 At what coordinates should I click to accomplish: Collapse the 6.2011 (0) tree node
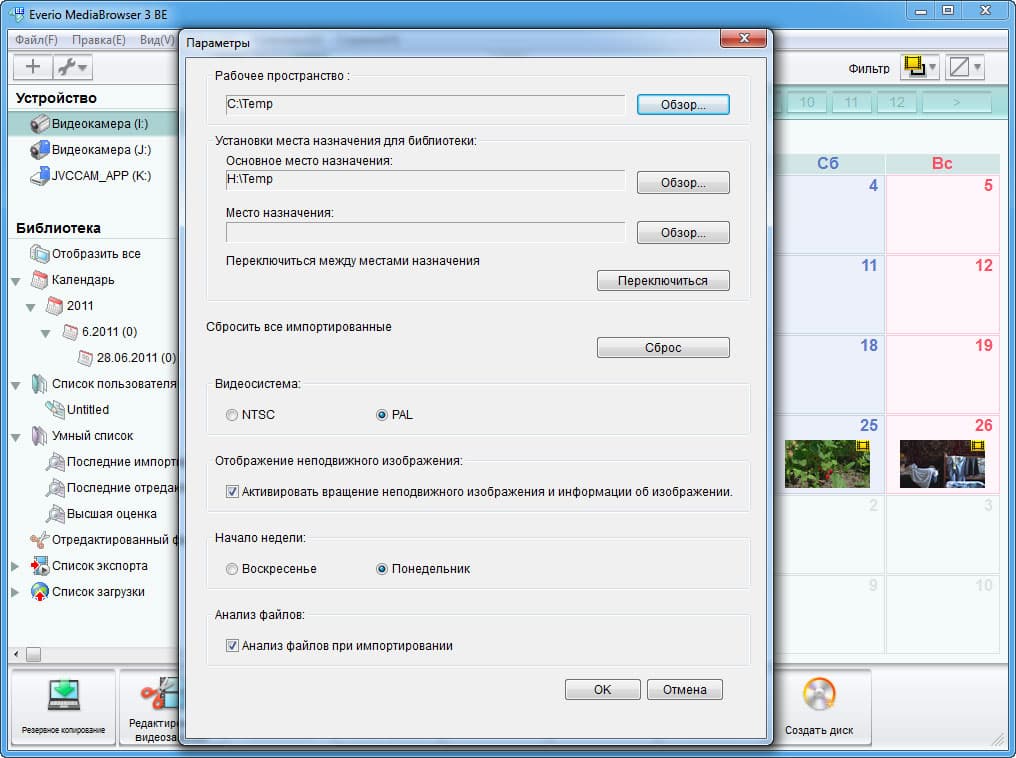pyautogui.click(x=46, y=333)
